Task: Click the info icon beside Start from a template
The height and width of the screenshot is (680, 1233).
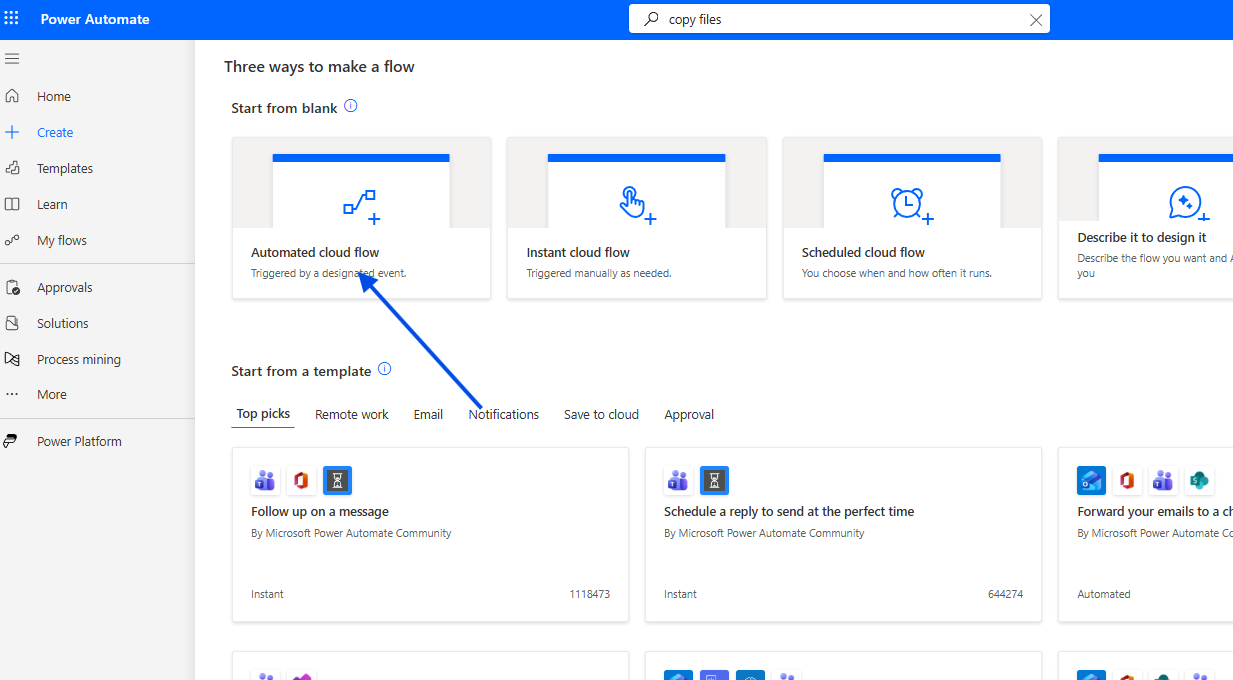Action: click(x=384, y=369)
